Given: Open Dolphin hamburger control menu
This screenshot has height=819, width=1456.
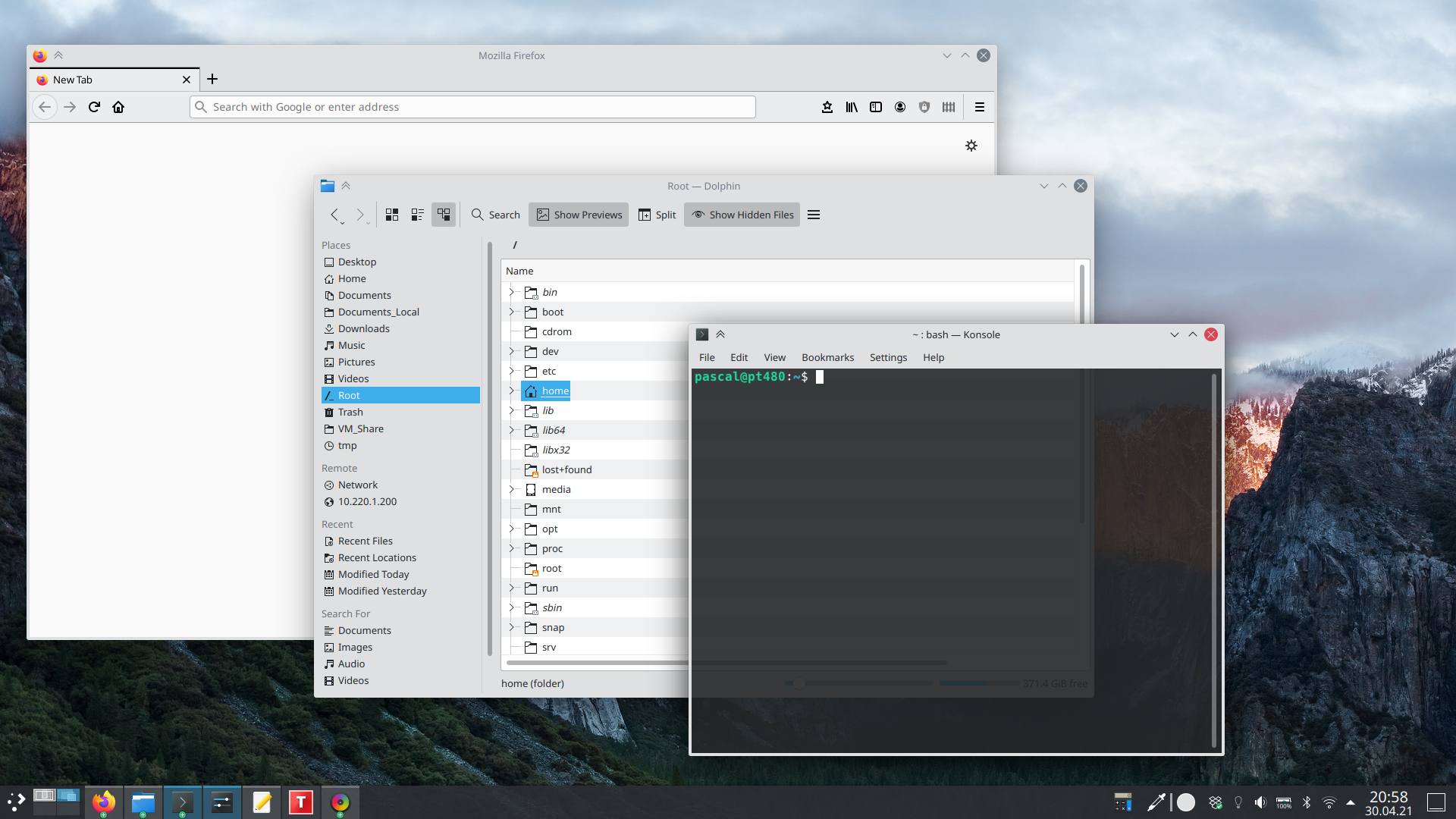Looking at the screenshot, I should click(814, 215).
